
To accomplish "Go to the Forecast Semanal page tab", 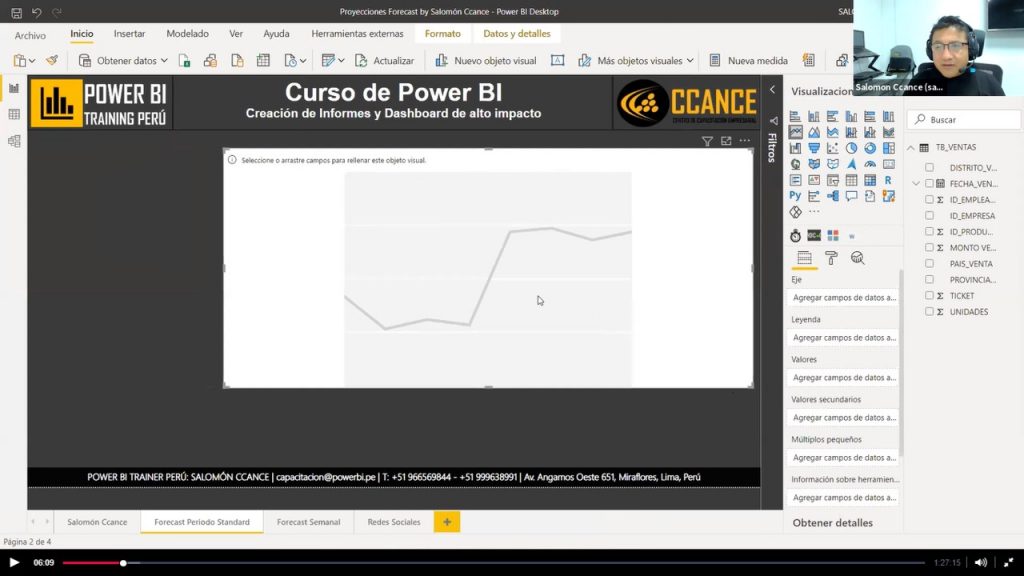I will (x=308, y=522).
